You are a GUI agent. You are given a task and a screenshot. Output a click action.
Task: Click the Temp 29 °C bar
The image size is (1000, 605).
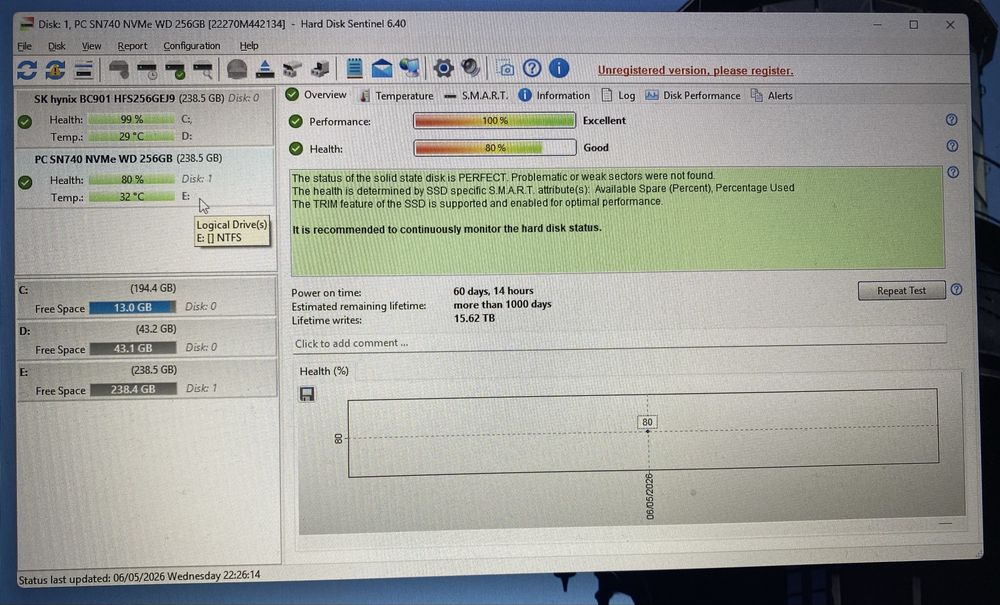click(x=131, y=136)
